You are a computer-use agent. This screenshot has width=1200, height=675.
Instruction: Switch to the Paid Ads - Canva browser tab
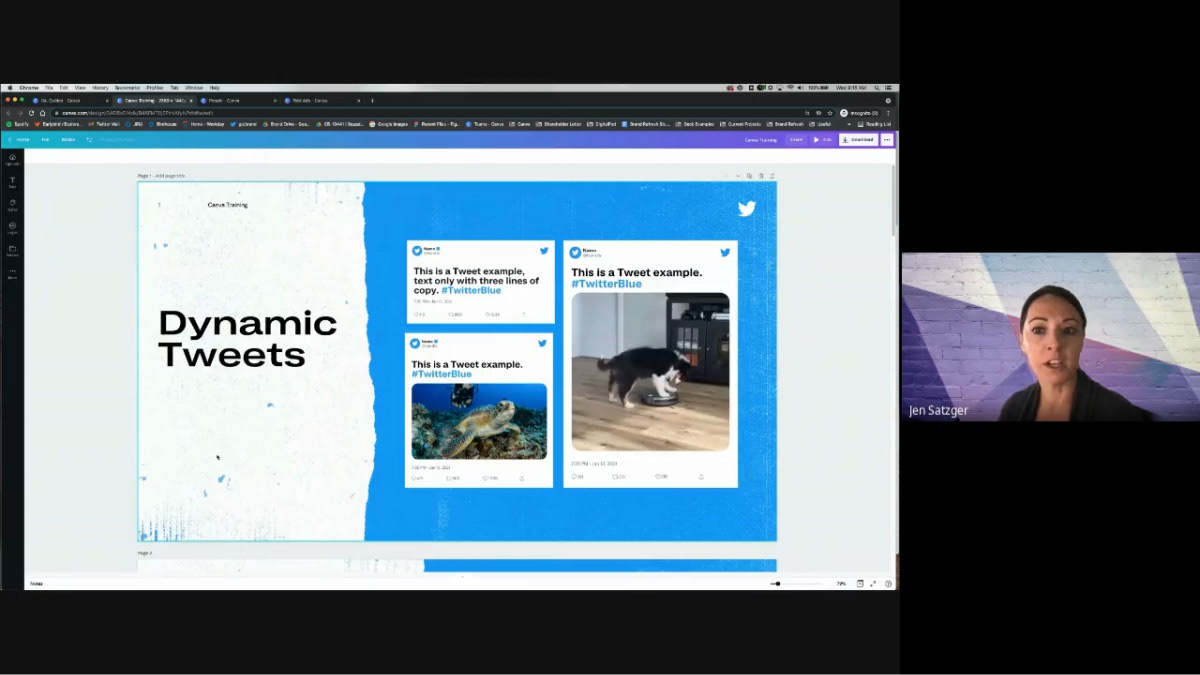tap(320, 100)
